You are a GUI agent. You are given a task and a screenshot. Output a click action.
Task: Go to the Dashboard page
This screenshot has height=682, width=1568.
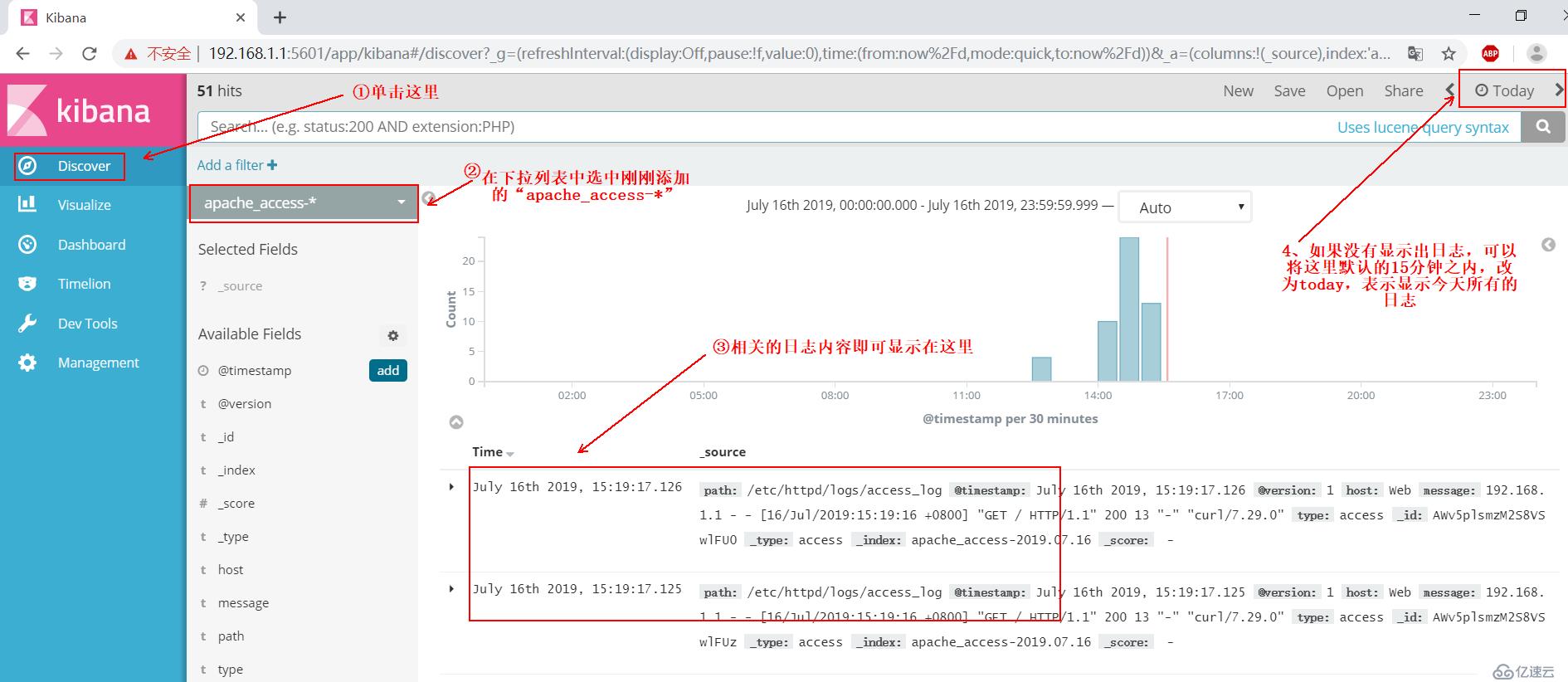click(91, 245)
